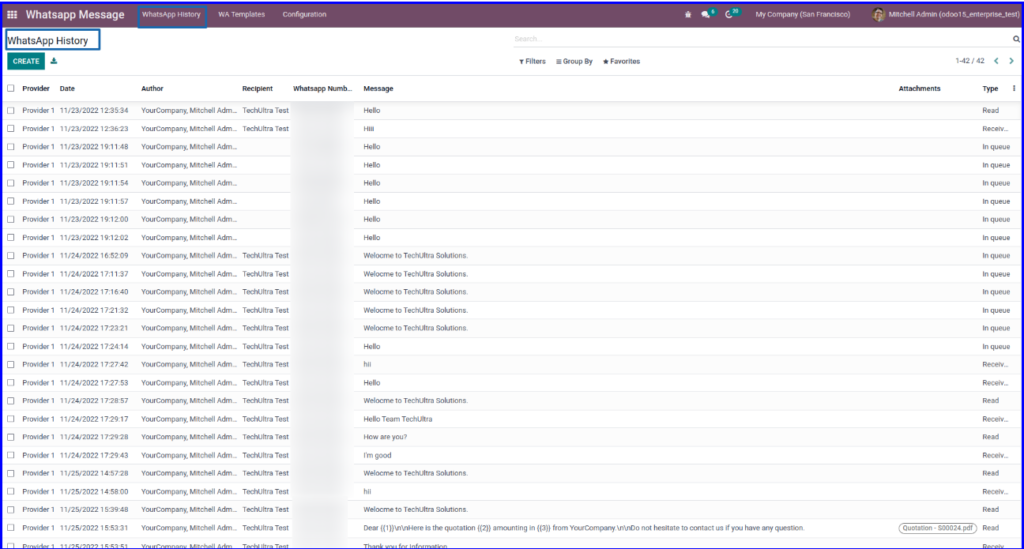
Task: Click the Whatsapp Message app title
Action: (75, 14)
